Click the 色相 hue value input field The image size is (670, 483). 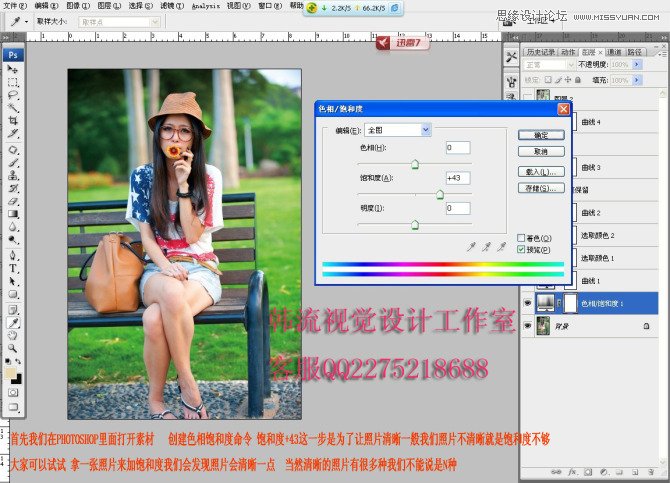[x=457, y=148]
